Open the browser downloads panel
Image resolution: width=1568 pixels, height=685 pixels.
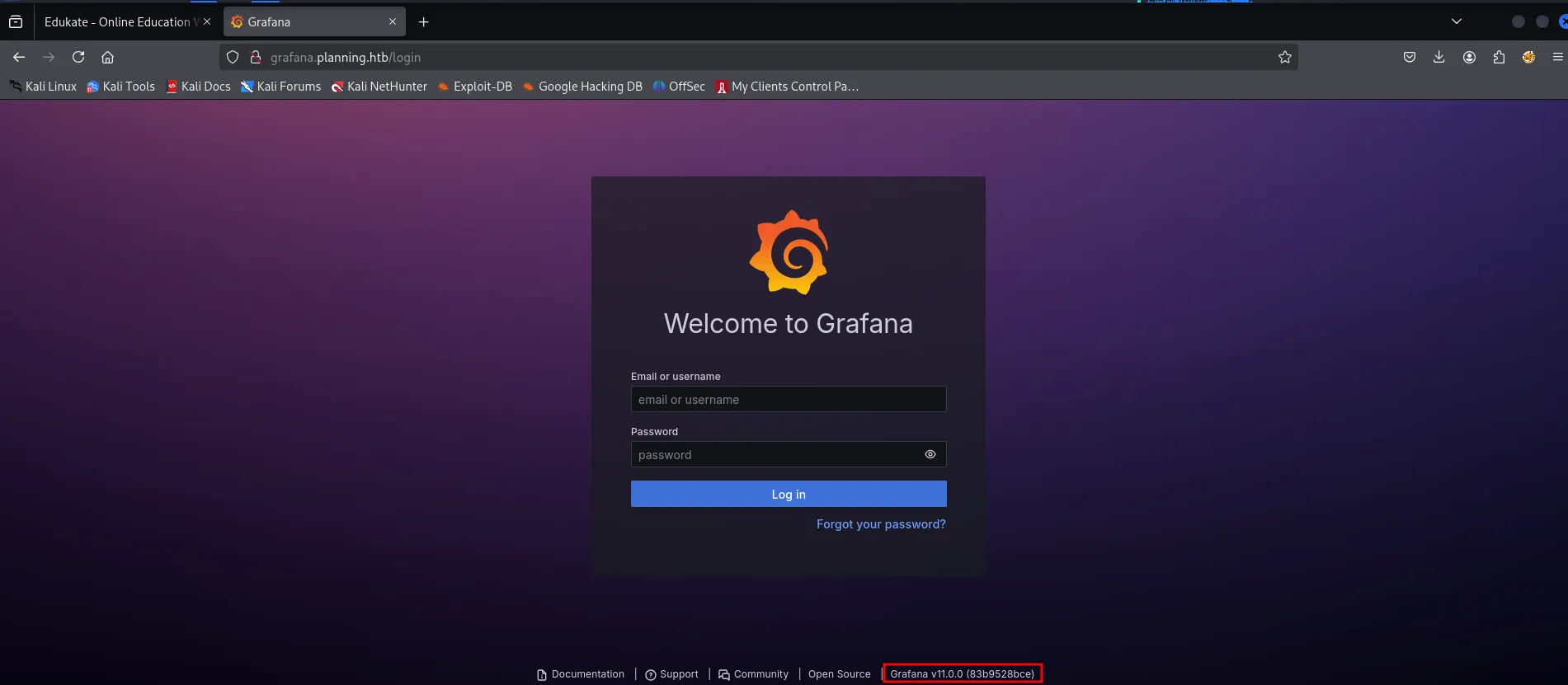pos(1439,57)
